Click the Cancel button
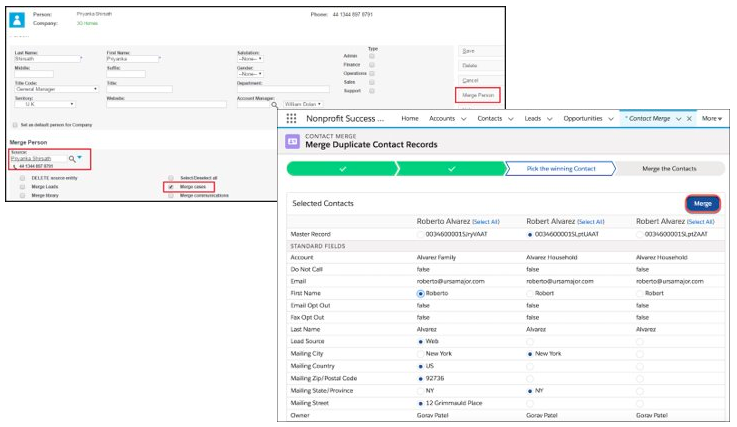Viewport: 737px width, 427px height. (480, 80)
